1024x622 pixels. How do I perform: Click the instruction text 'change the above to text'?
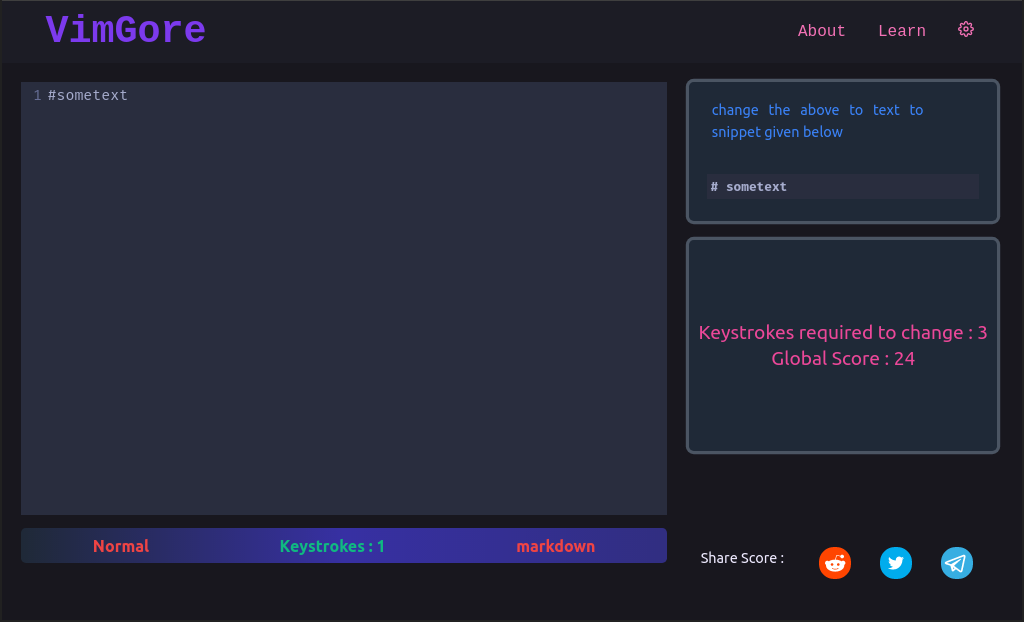[x=805, y=110]
